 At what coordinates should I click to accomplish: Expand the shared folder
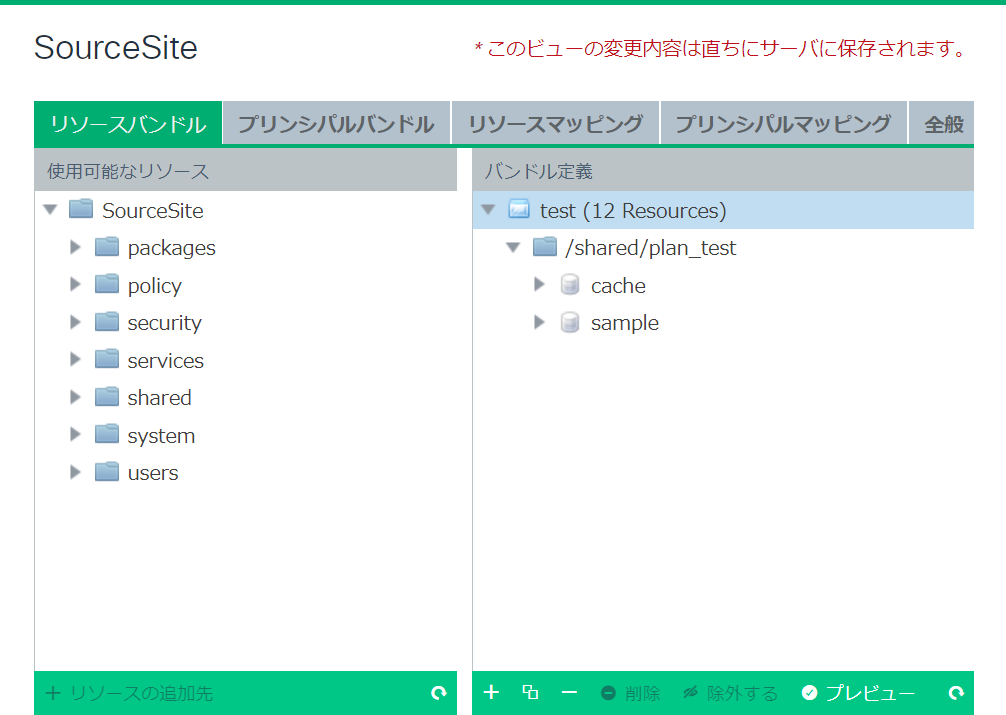click(75, 397)
